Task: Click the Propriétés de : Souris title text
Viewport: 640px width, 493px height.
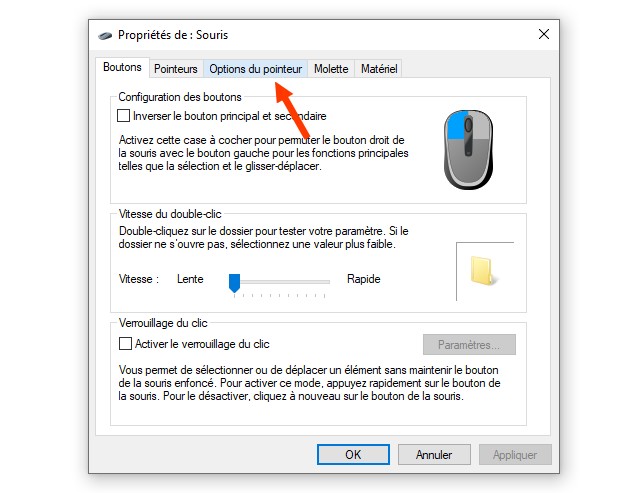Action: (173, 35)
